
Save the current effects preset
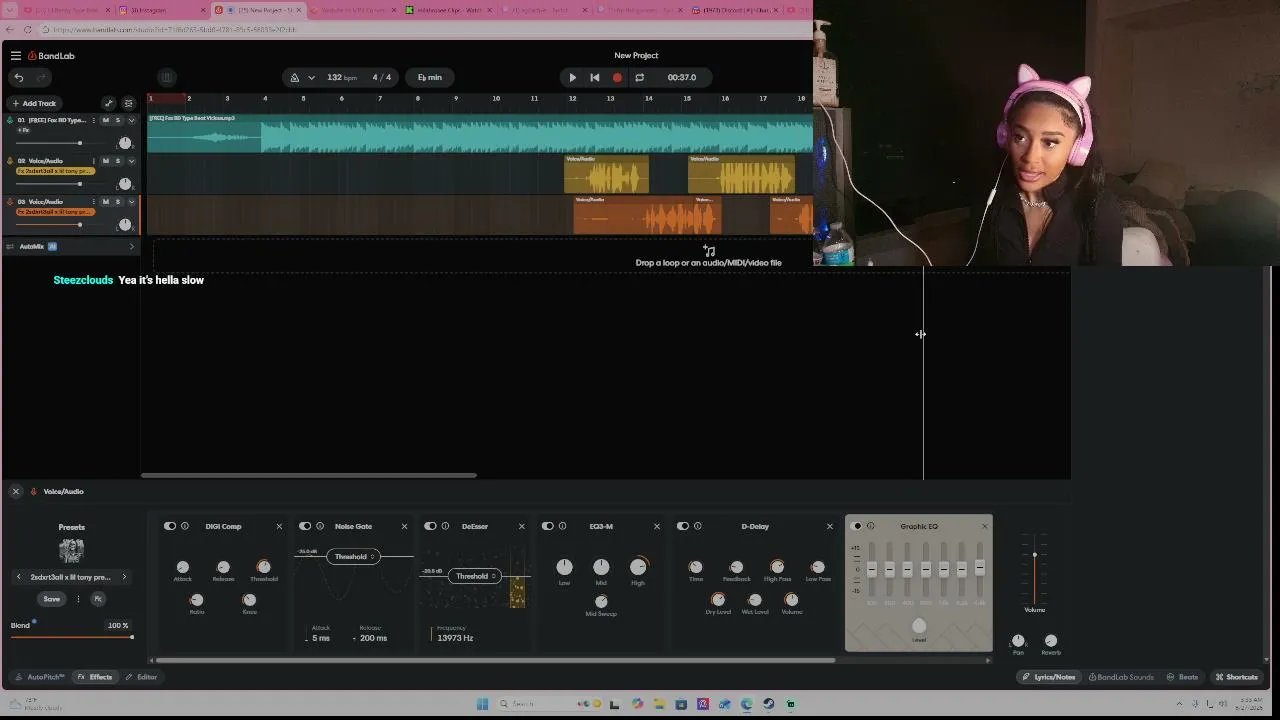(51, 599)
